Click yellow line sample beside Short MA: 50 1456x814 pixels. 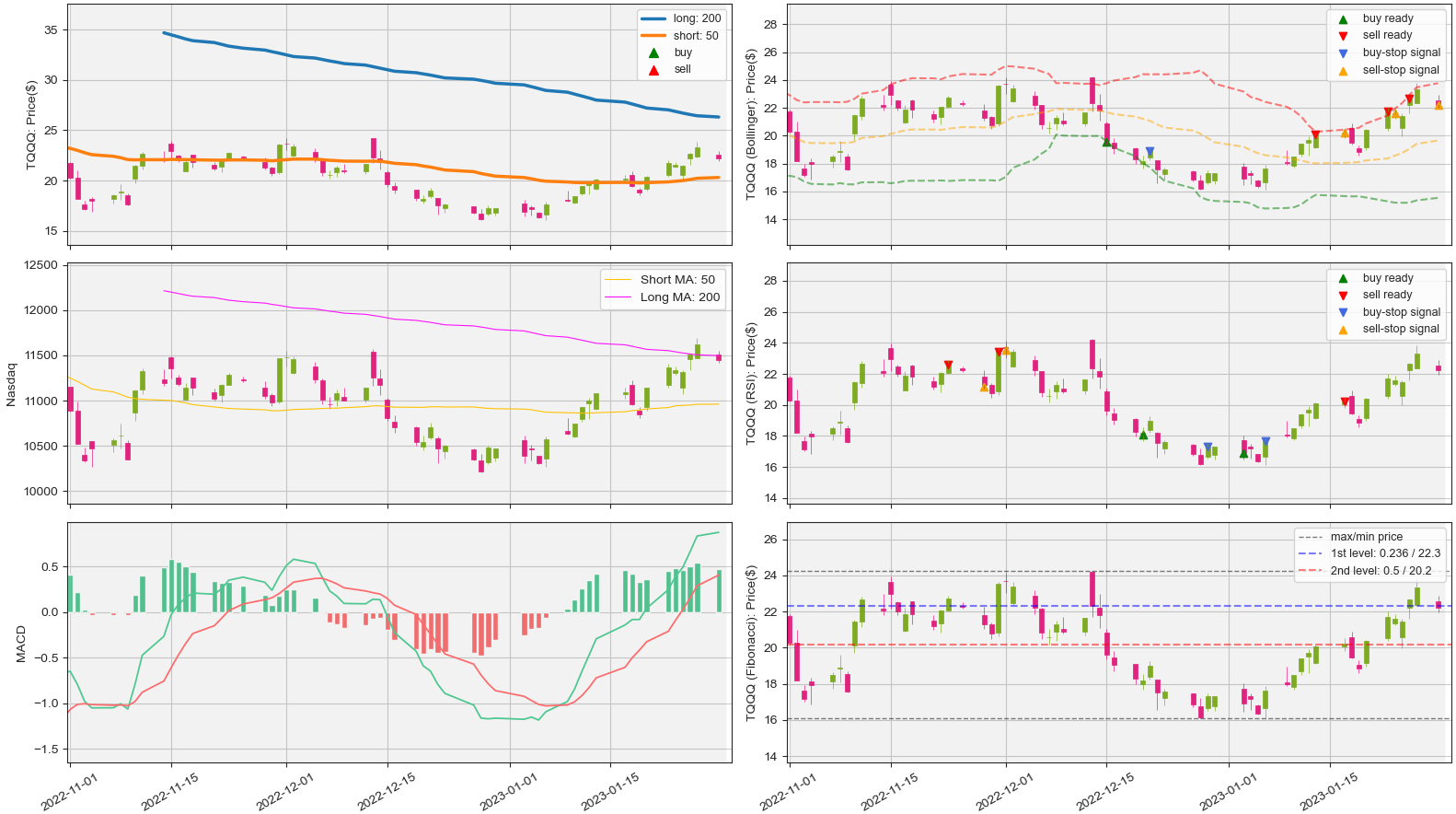[618, 279]
